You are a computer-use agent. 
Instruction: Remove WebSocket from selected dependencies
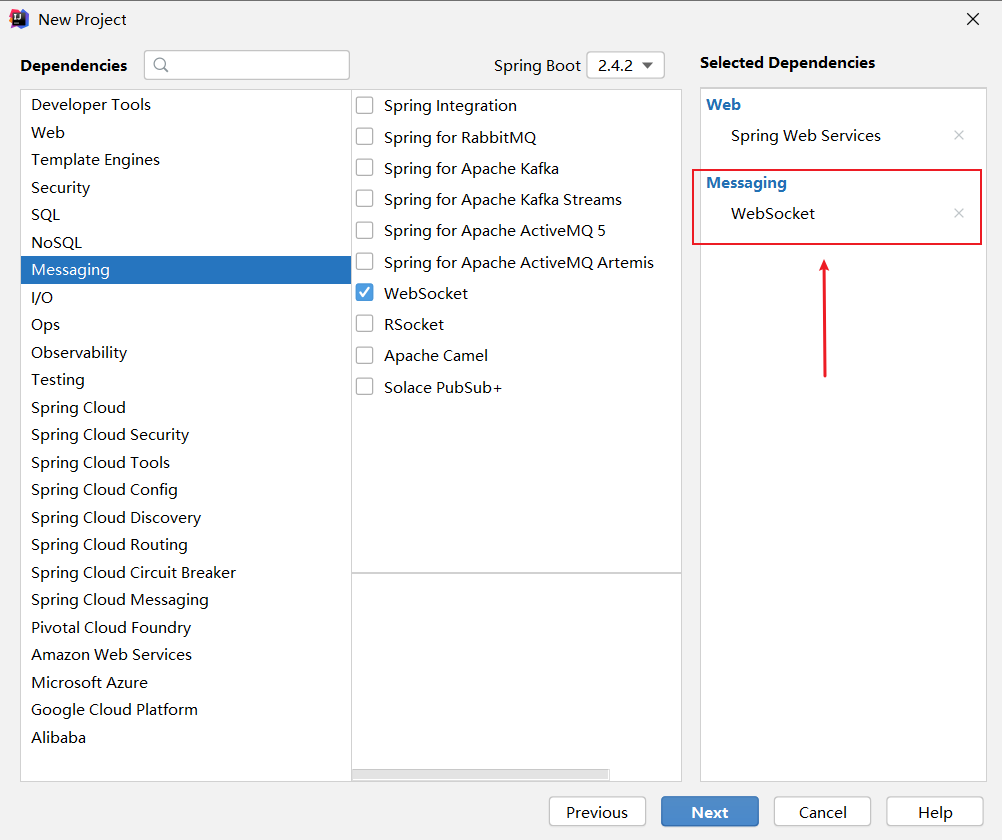[x=959, y=213]
